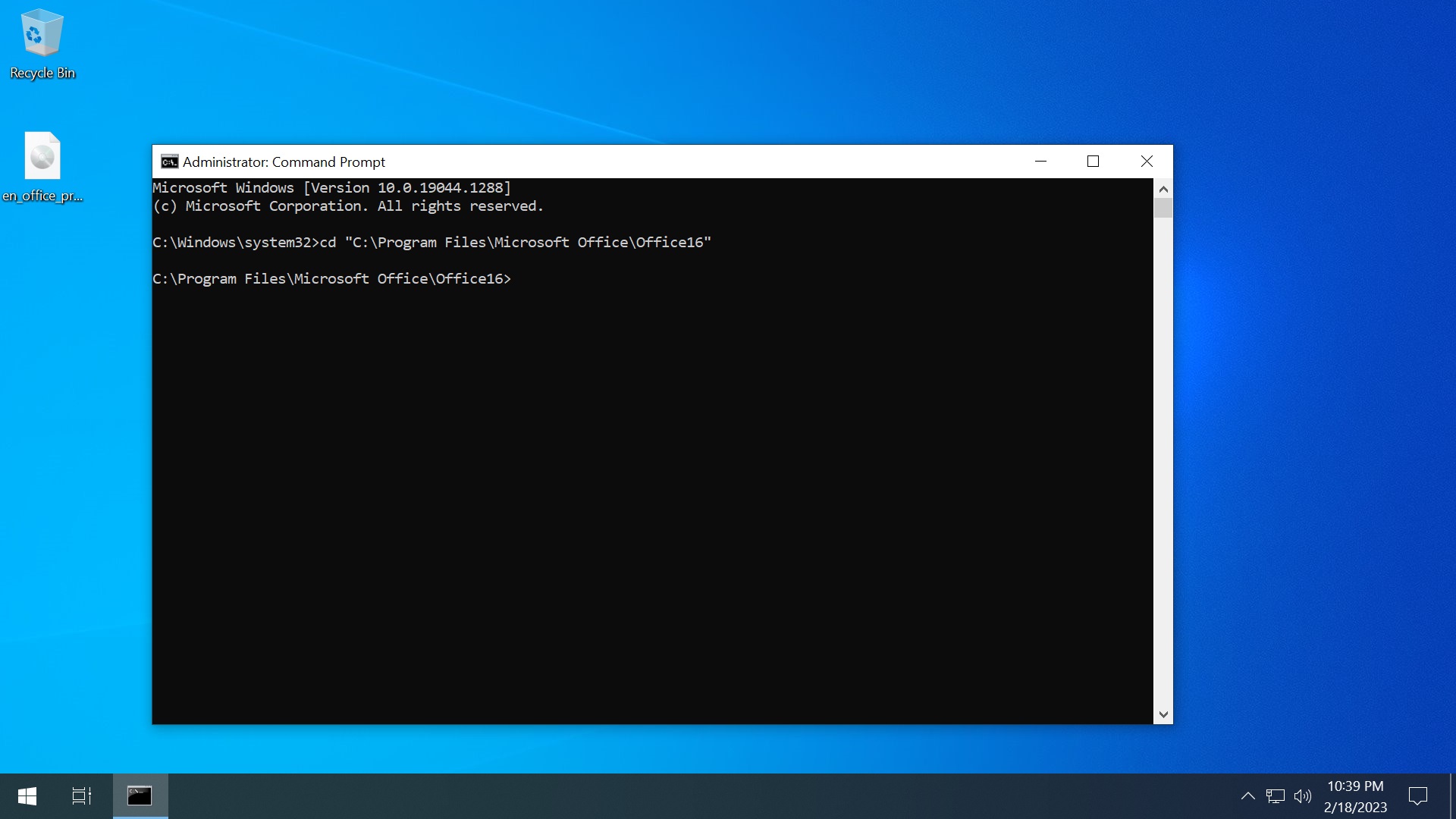Click the Command Prompt vertical scrollbar thumb
This screenshot has width=1456, height=819.
pos(1163,208)
